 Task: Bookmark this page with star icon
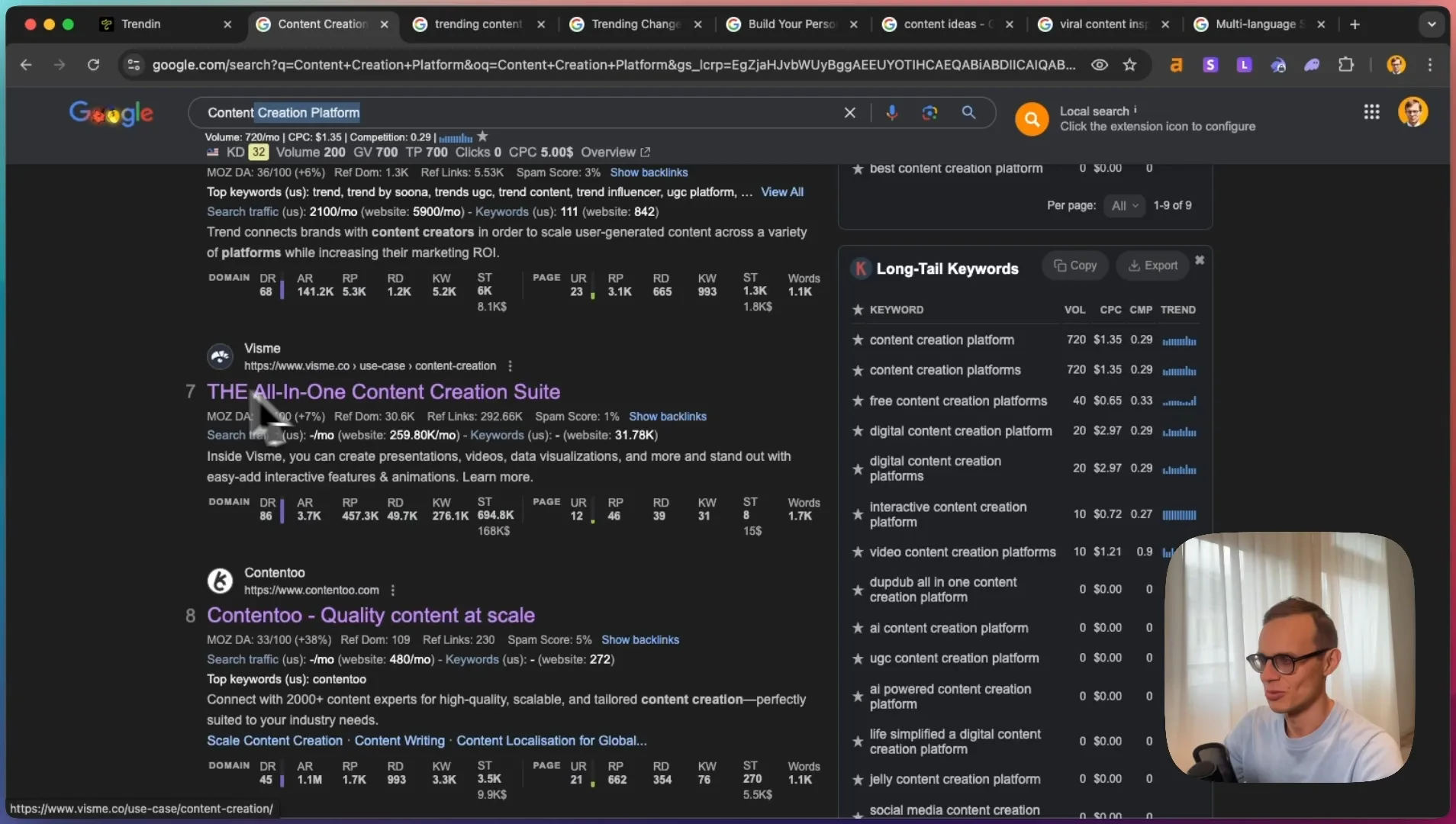(x=1130, y=65)
